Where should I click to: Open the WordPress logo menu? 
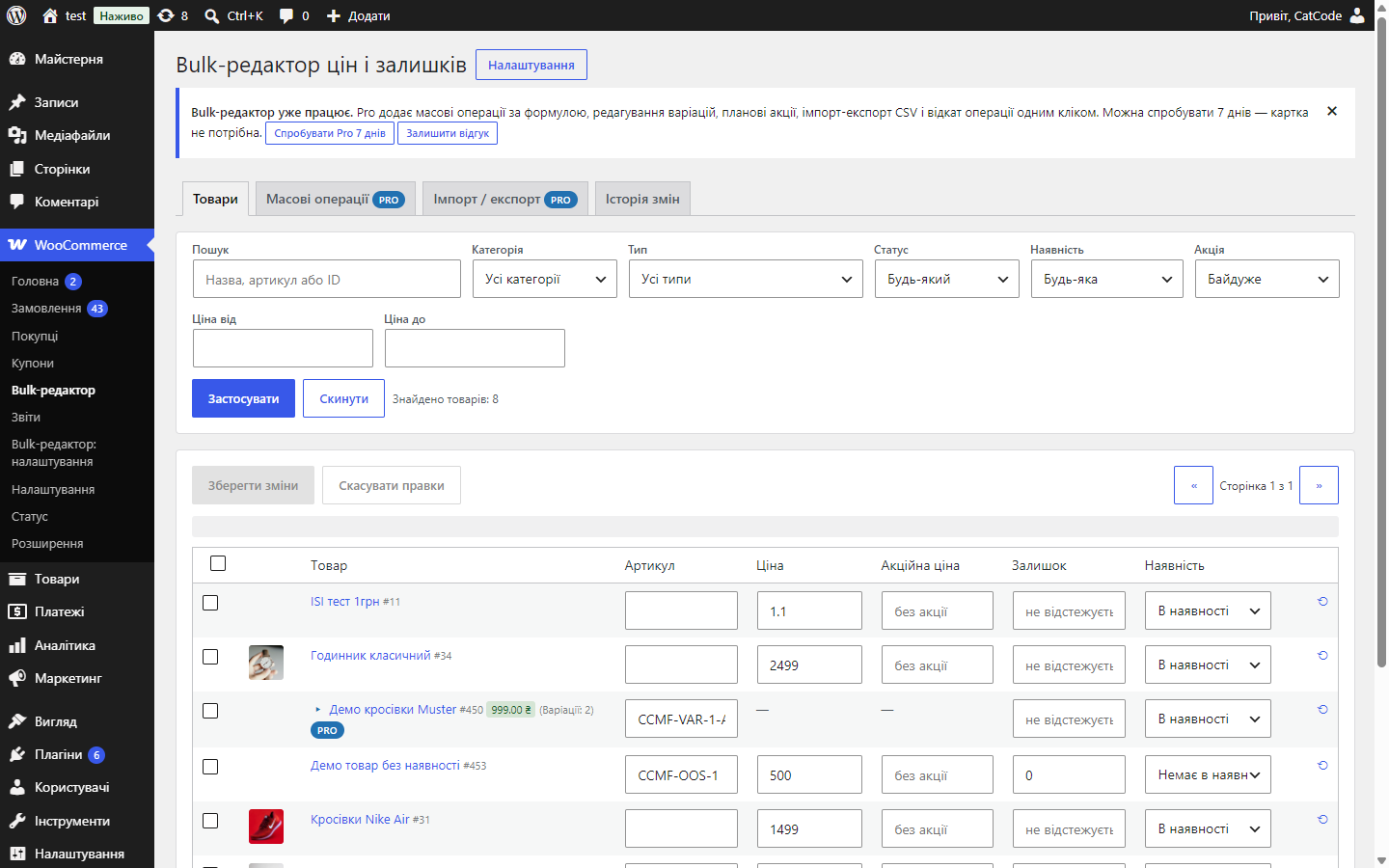click(16, 15)
